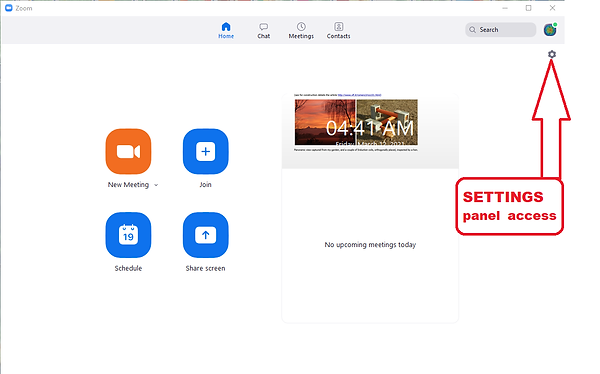Maximize the Zoom window

[528, 8]
